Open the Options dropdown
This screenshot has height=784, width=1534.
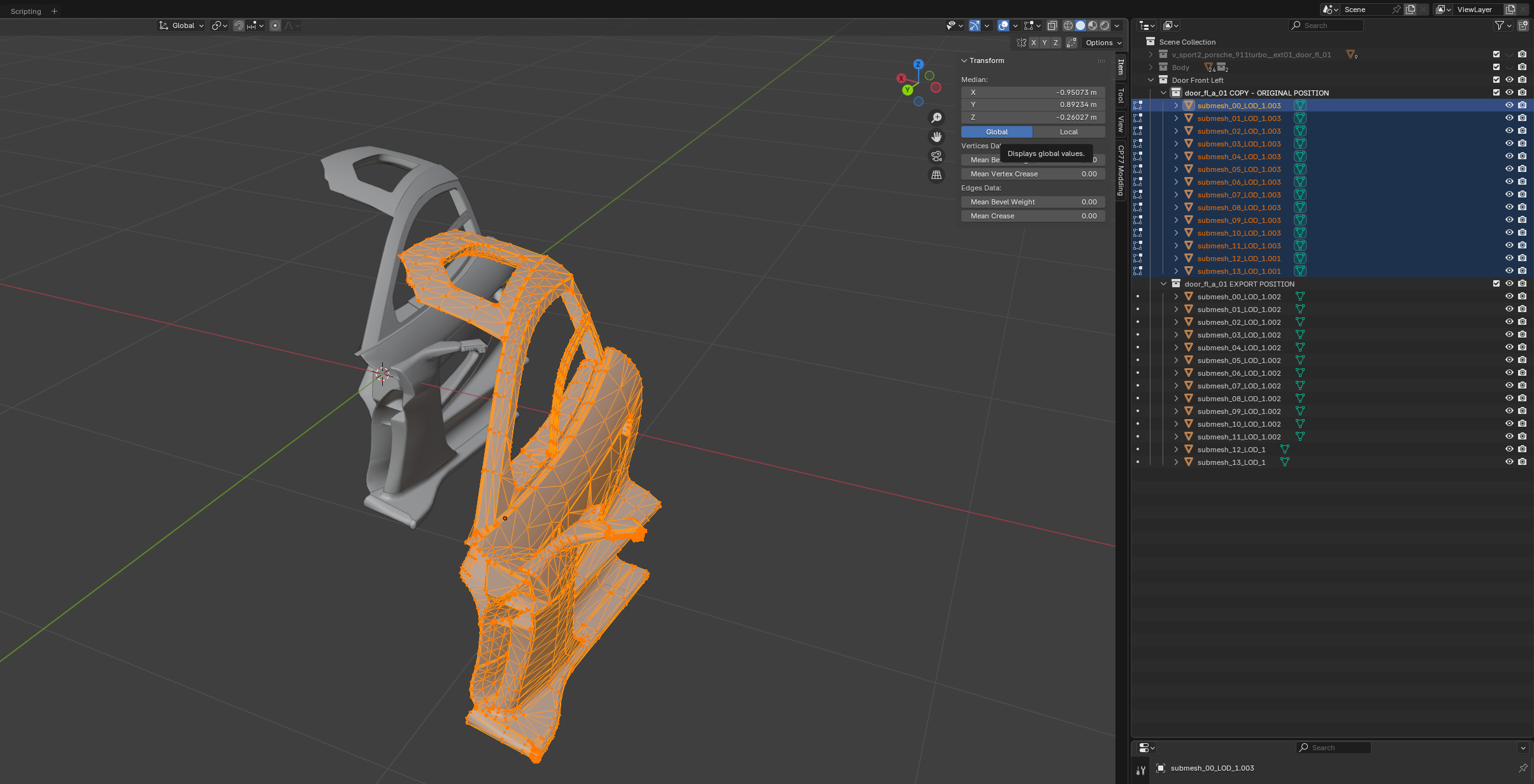tap(1103, 43)
